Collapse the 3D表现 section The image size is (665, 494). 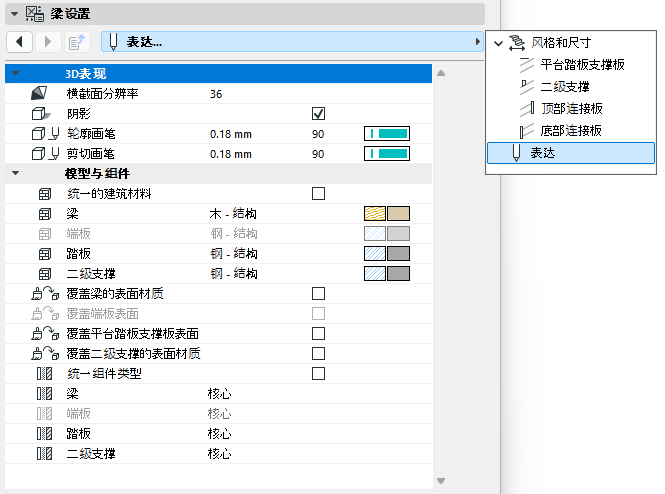pyautogui.click(x=16, y=73)
